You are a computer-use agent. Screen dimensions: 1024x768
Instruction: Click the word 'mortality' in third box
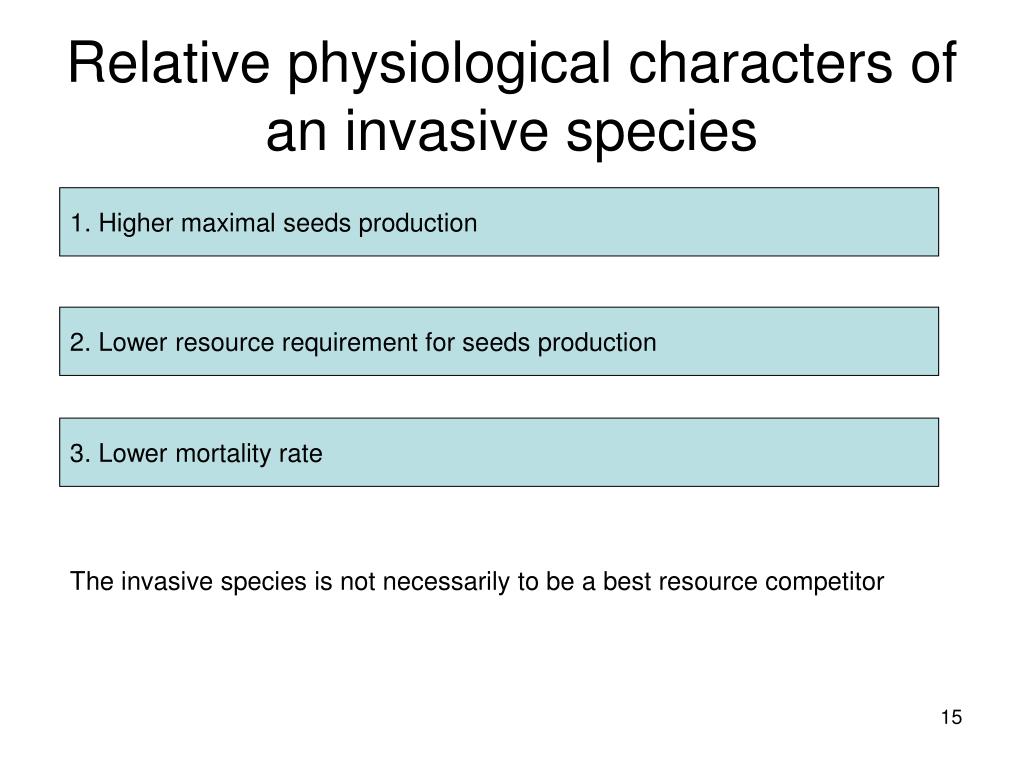point(223,453)
